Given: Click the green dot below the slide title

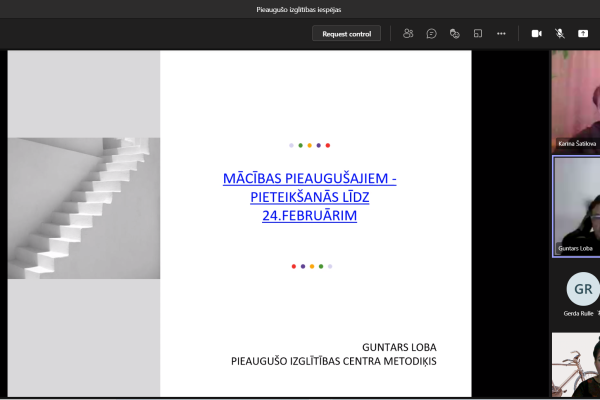Looking at the screenshot, I should coord(320,266).
